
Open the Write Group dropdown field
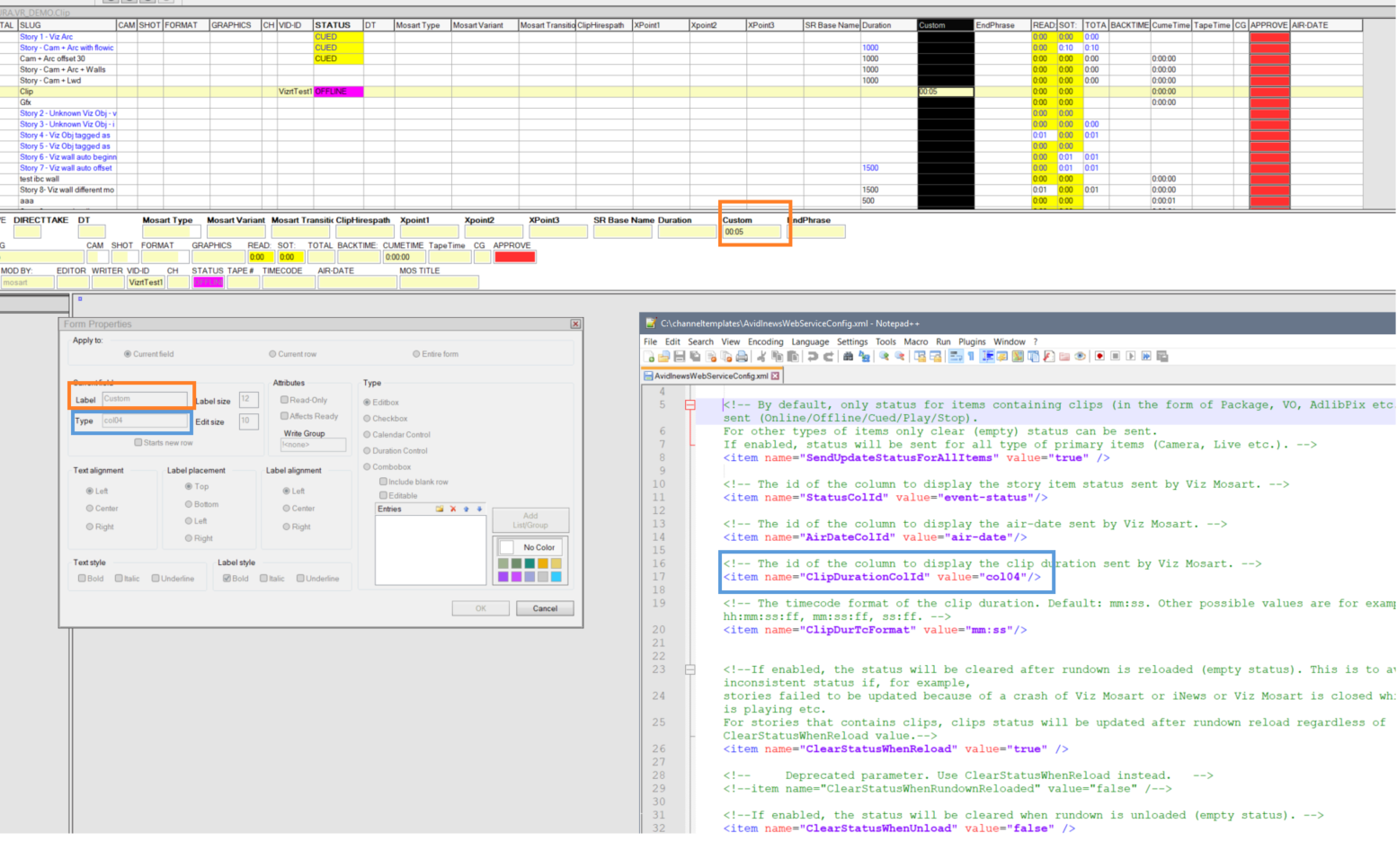(313, 445)
